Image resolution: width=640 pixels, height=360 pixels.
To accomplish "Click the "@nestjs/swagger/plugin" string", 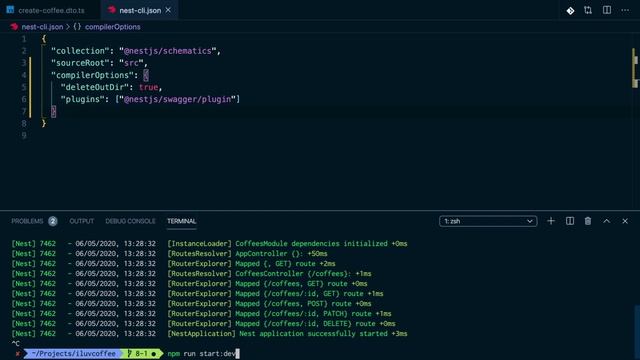I will (177, 99).
